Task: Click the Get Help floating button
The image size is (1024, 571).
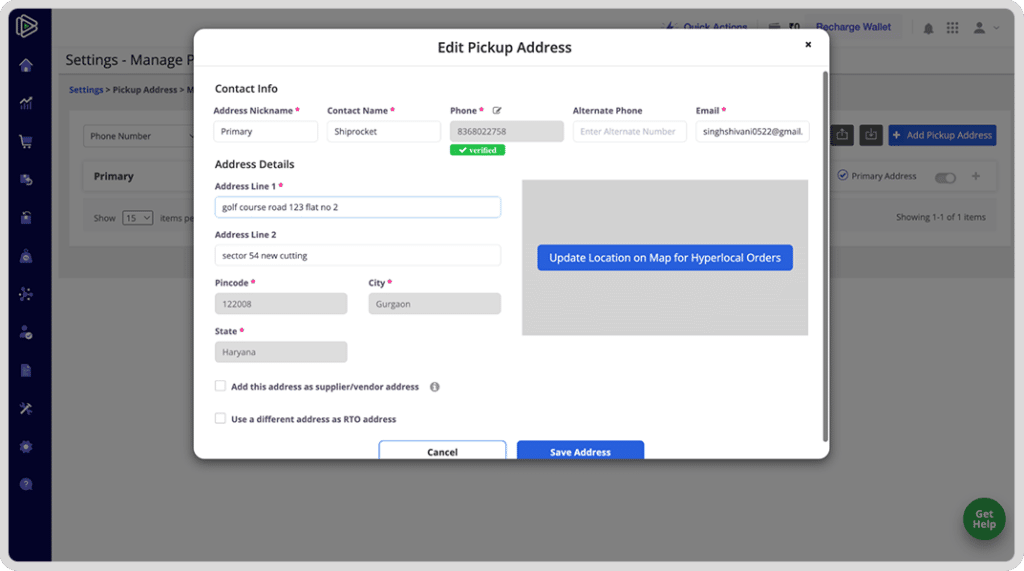Action: tap(984, 519)
